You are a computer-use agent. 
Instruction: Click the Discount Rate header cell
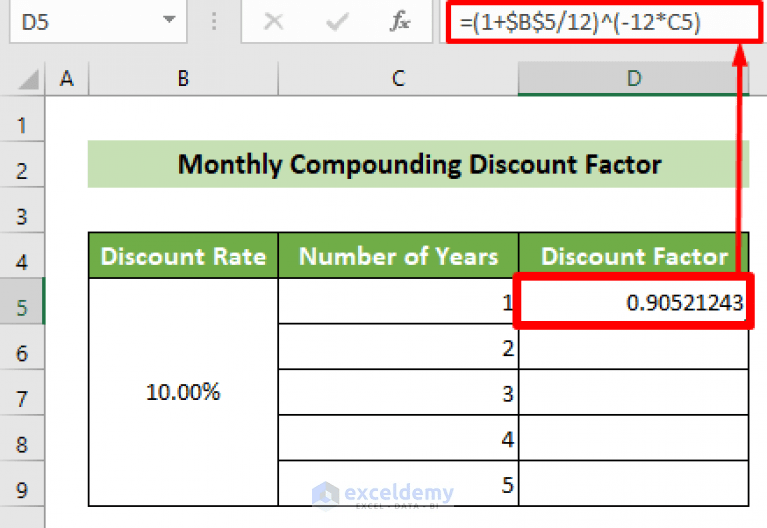183,256
